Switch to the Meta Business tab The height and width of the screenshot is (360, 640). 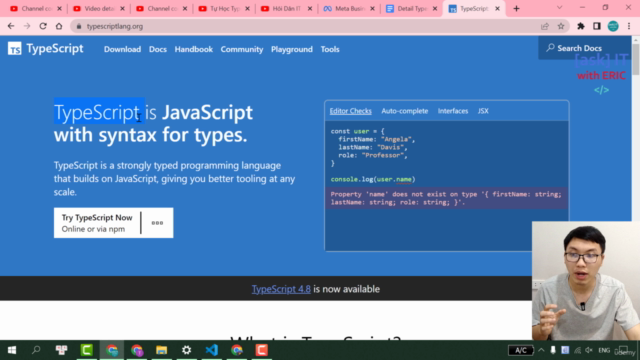click(349, 9)
